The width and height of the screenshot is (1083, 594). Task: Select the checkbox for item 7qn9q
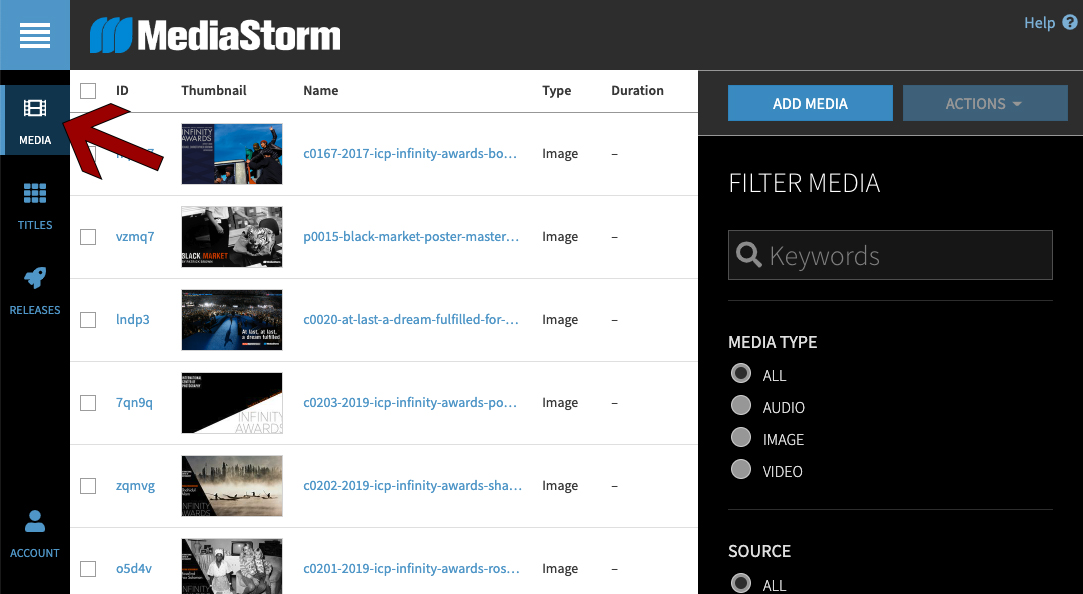click(88, 403)
